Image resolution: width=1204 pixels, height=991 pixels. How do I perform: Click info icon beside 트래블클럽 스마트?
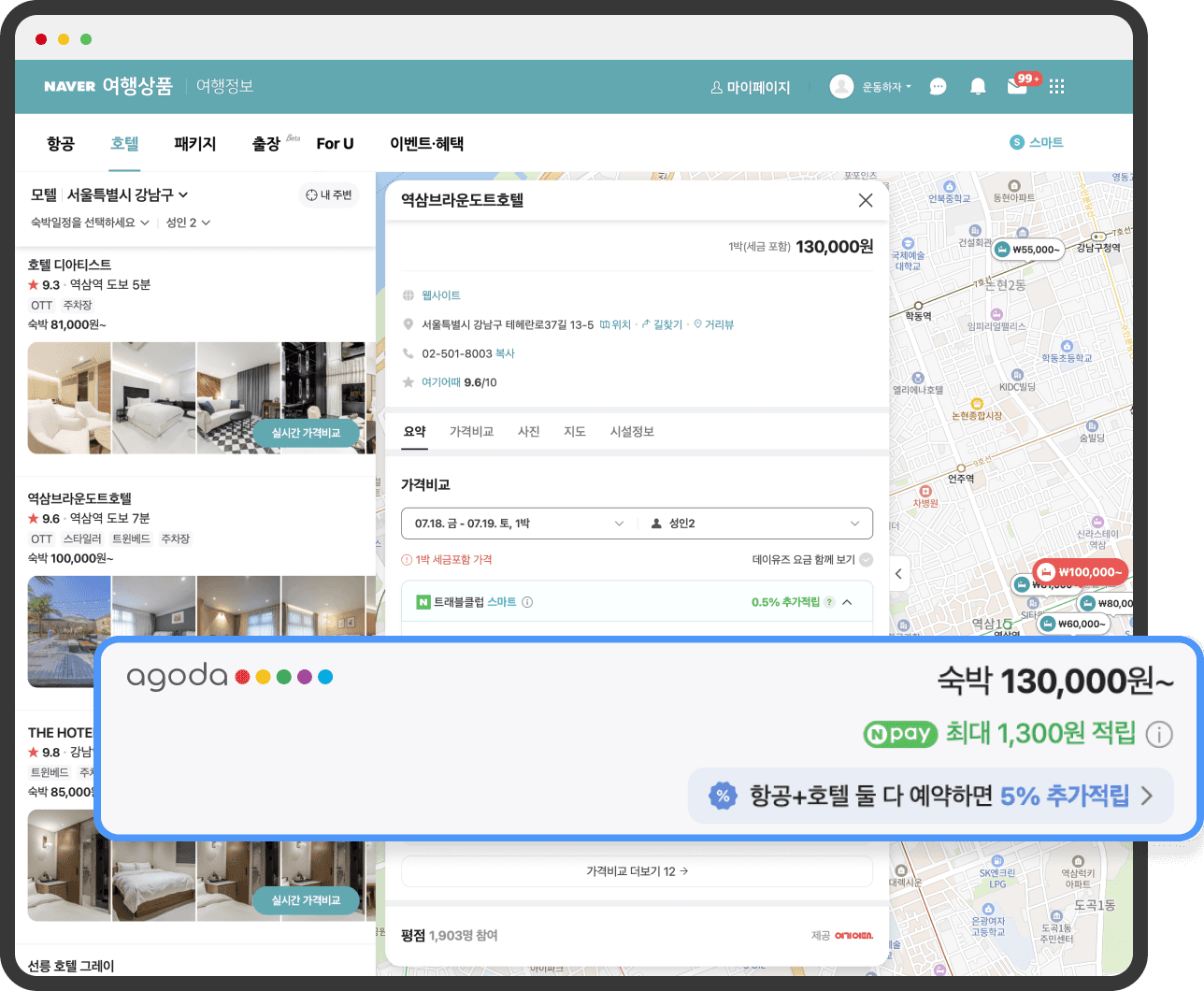pos(527,602)
